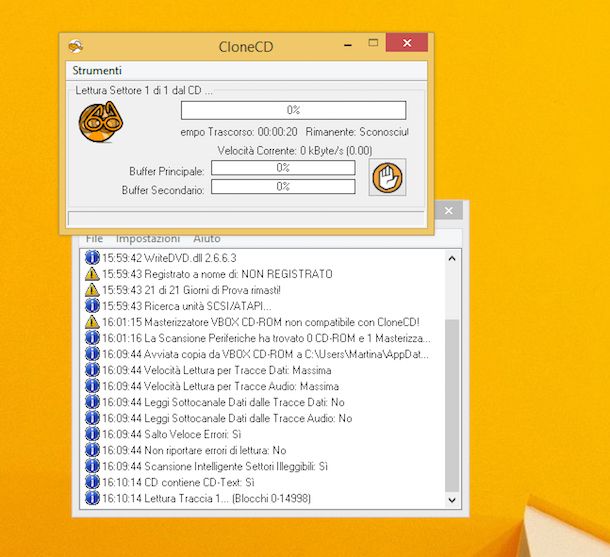Viewport: 610px width, 557px height.
Task: Click the Buffer Principale progress bar
Action: click(x=283, y=168)
